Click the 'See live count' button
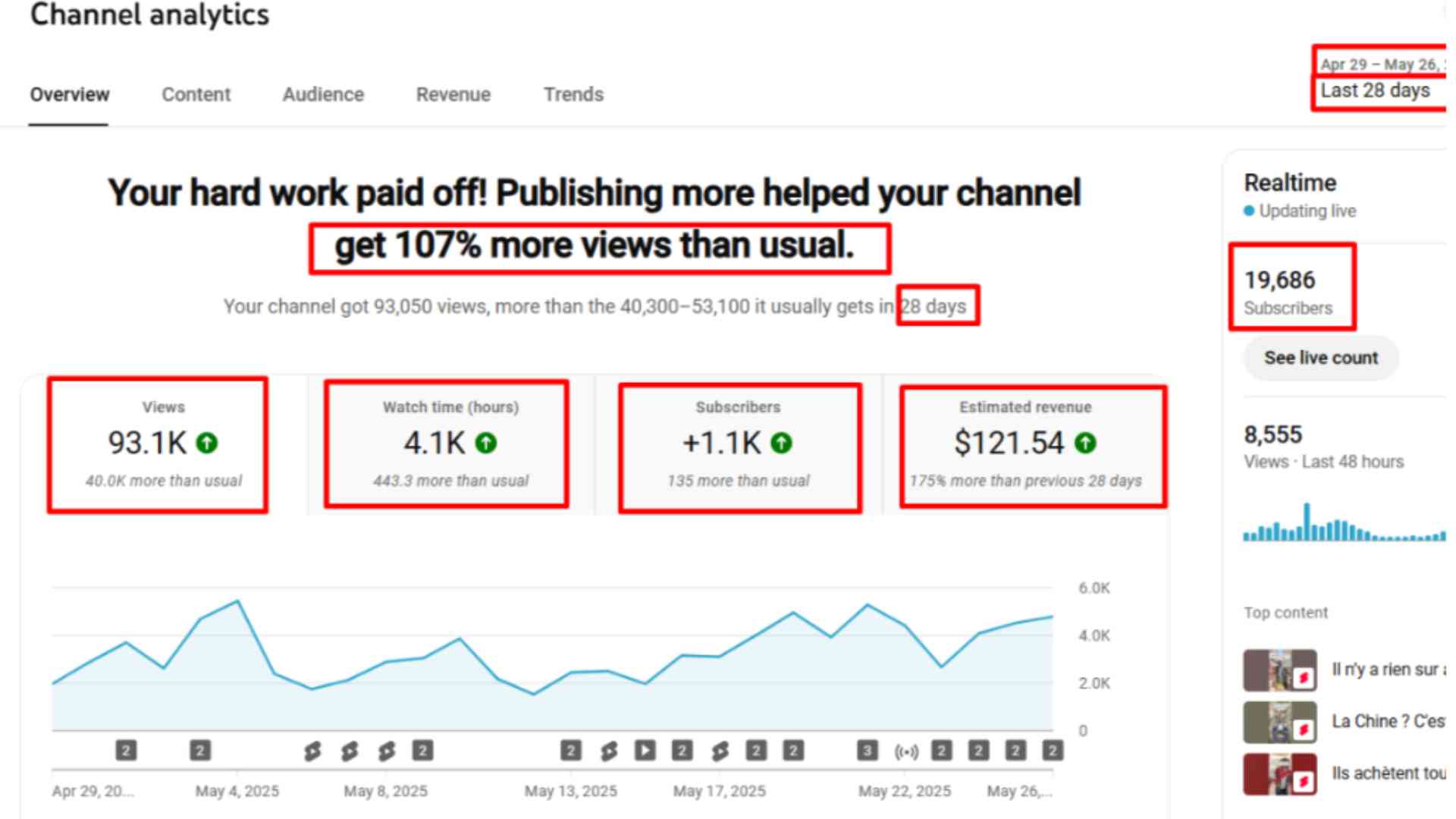This screenshot has height=819, width=1456. point(1320,358)
